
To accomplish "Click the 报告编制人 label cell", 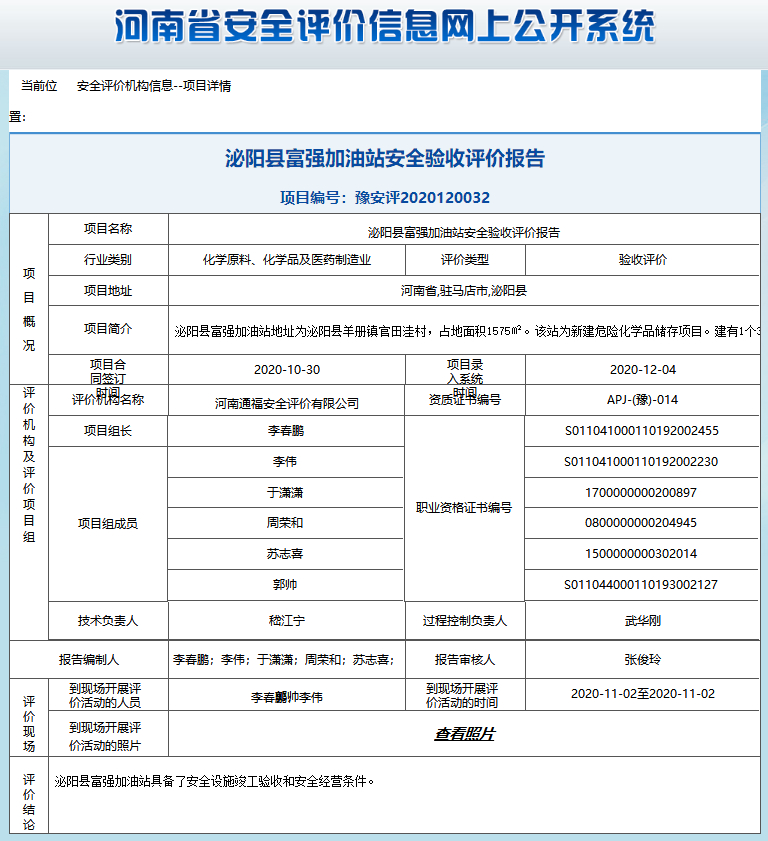I will pyautogui.click(x=89, y=660).
